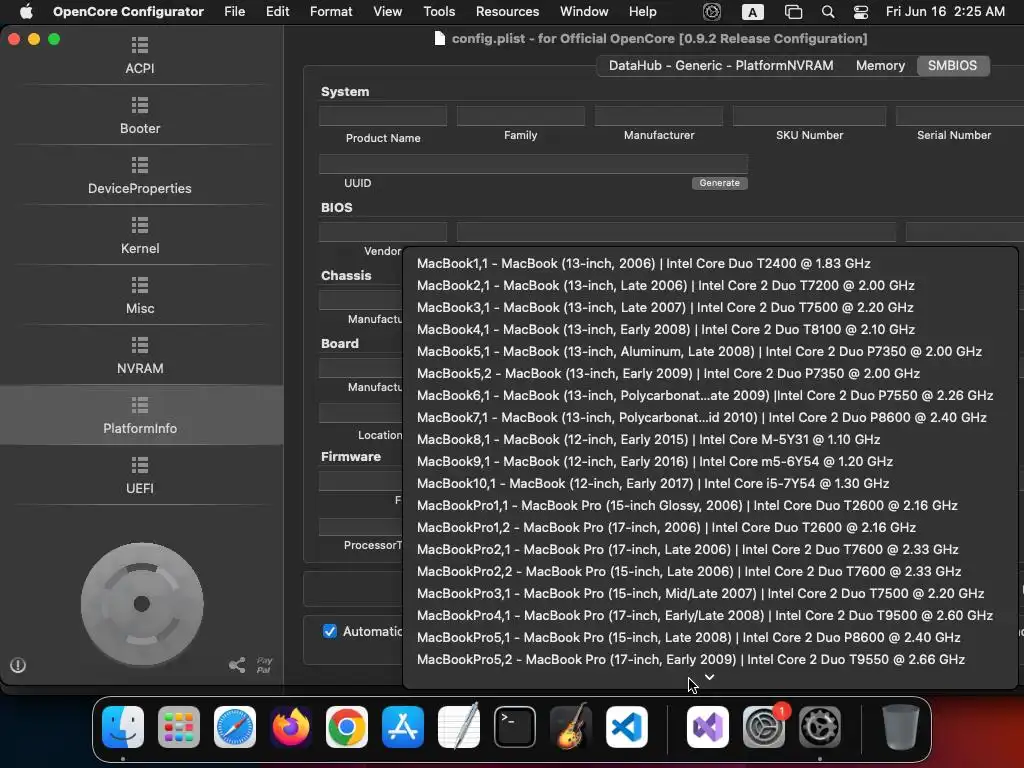Show more SMBIOS models via bottom chevron
The height and width of the screenshot is (768, 1024).
[x=710, y=677]
